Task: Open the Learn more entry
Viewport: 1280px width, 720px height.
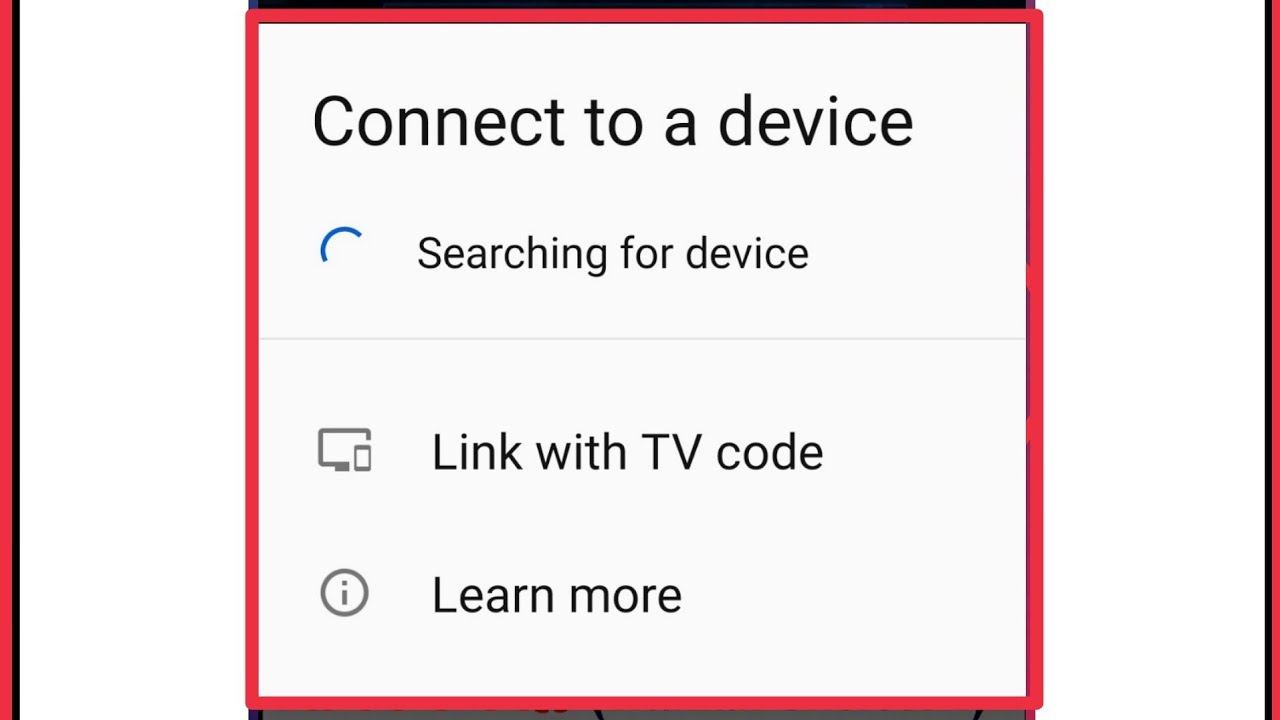Action: [642, 595]
